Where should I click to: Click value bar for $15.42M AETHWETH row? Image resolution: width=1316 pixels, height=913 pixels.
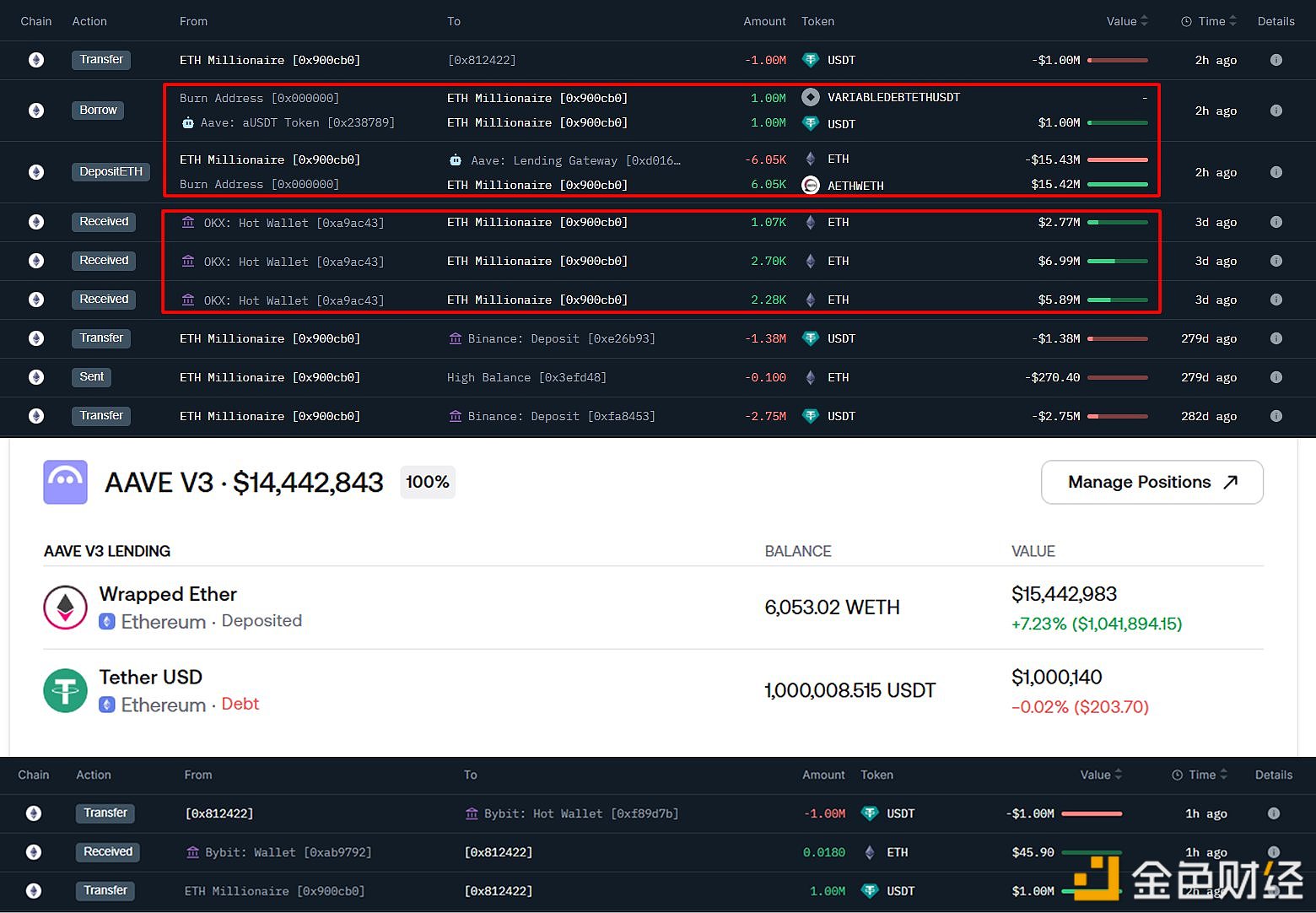click(x=1118, y=185)
